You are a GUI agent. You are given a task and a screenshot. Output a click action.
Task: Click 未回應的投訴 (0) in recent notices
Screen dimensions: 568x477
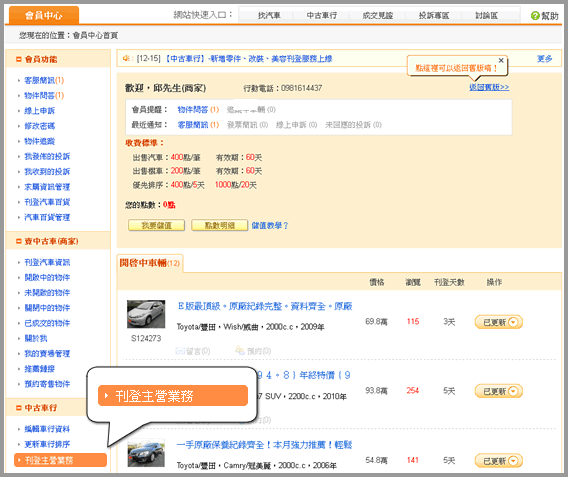(353, 125)
